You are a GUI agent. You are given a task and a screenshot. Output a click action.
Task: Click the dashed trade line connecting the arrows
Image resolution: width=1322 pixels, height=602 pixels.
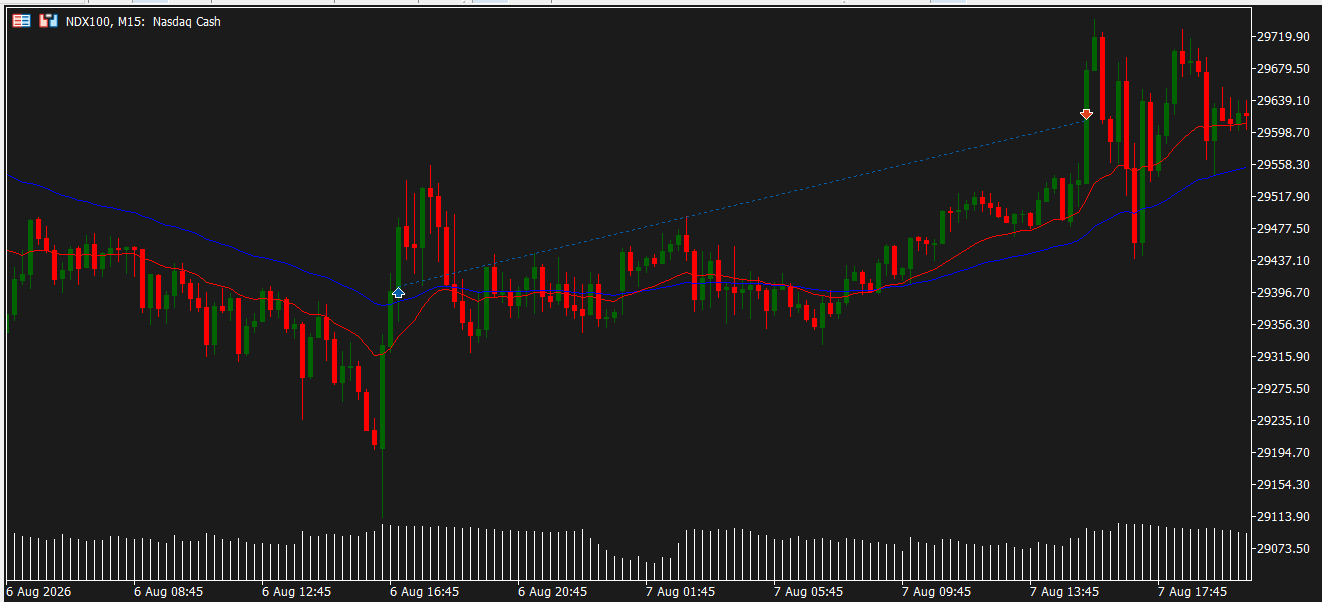742,204
